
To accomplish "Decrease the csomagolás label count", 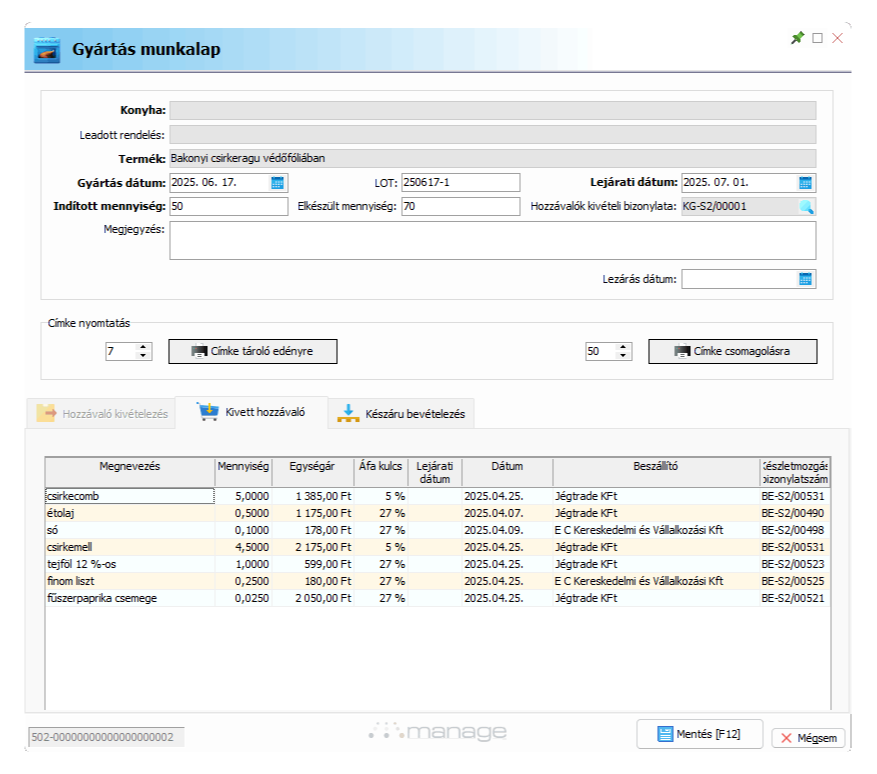I will click(624, 356).
